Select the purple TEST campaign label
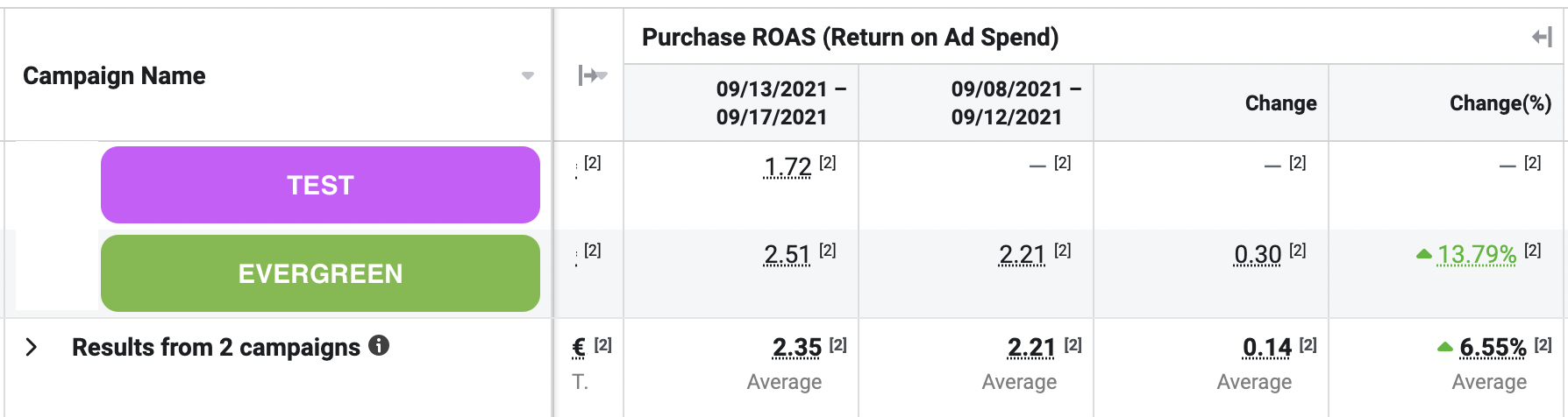The image size is (1568, 417). 320,185
